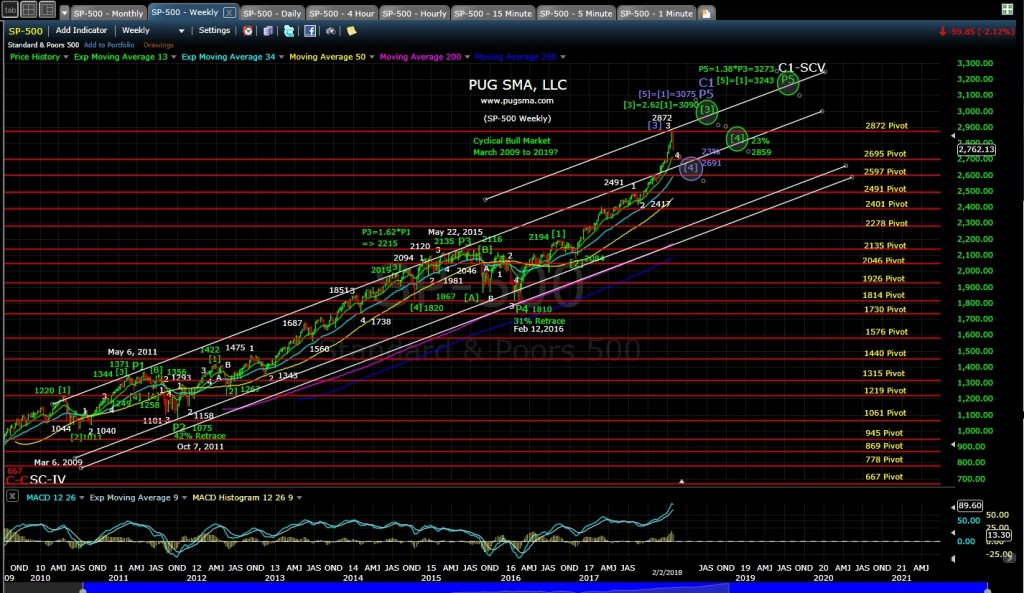Expand Exp Moving Average 13 options
The height and width of the screenshot is (593, 1024).
(173, 57)
